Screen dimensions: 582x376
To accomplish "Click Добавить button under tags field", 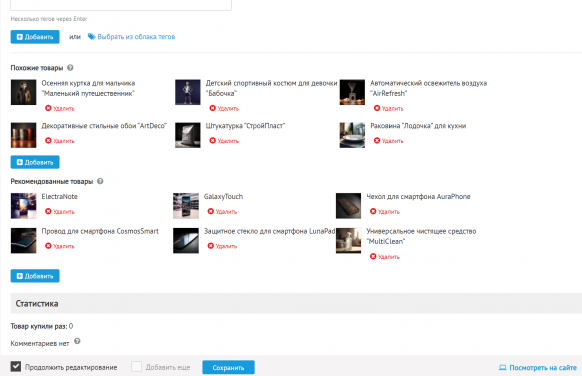I will pyautogui.click(x=35, y=37).
